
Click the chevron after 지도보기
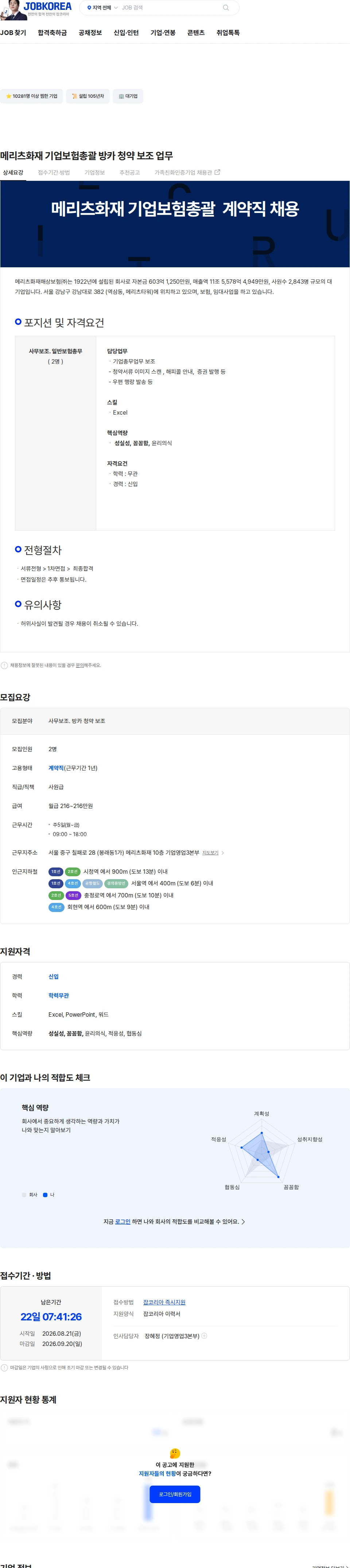click(223, 853)
